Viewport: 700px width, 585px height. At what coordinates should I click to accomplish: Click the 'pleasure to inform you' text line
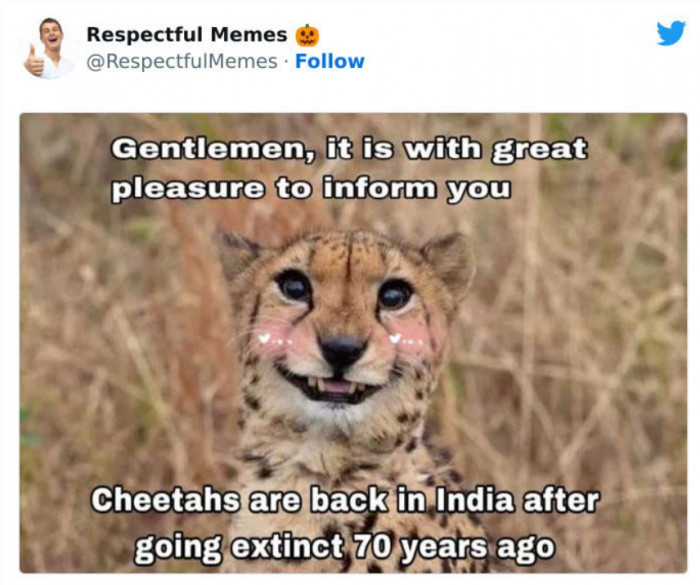click(x=311, y=188)
